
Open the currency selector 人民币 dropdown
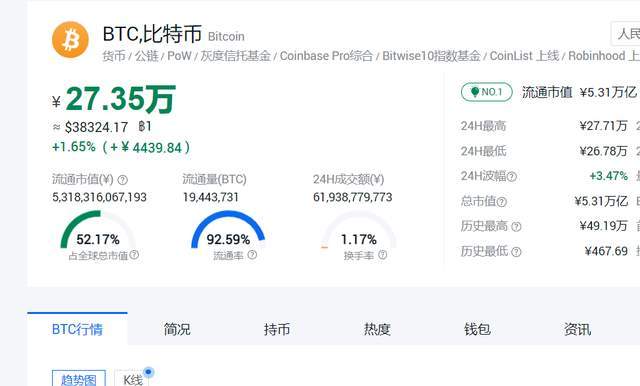point(625,33)
